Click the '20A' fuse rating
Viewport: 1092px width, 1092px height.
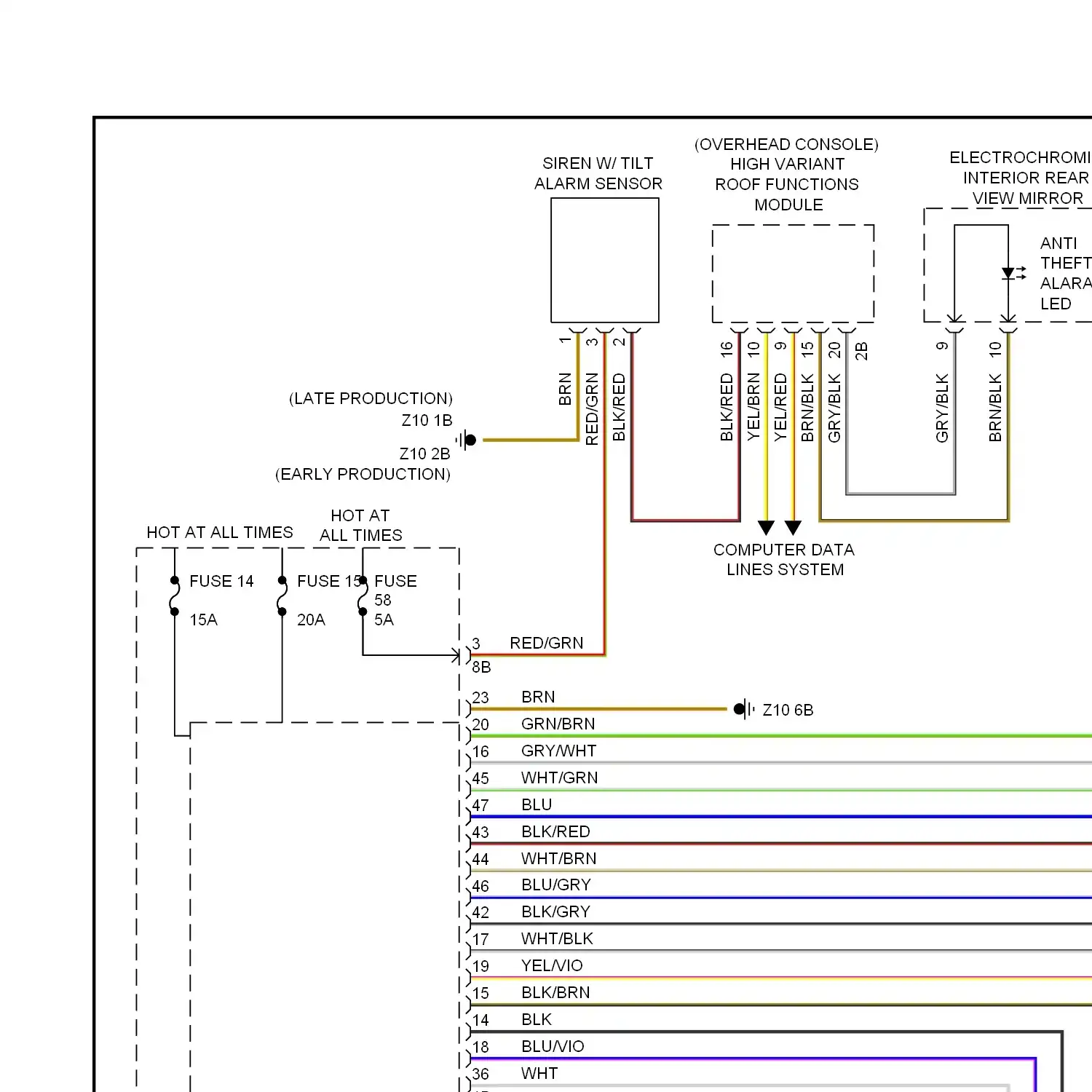(311, 620)
